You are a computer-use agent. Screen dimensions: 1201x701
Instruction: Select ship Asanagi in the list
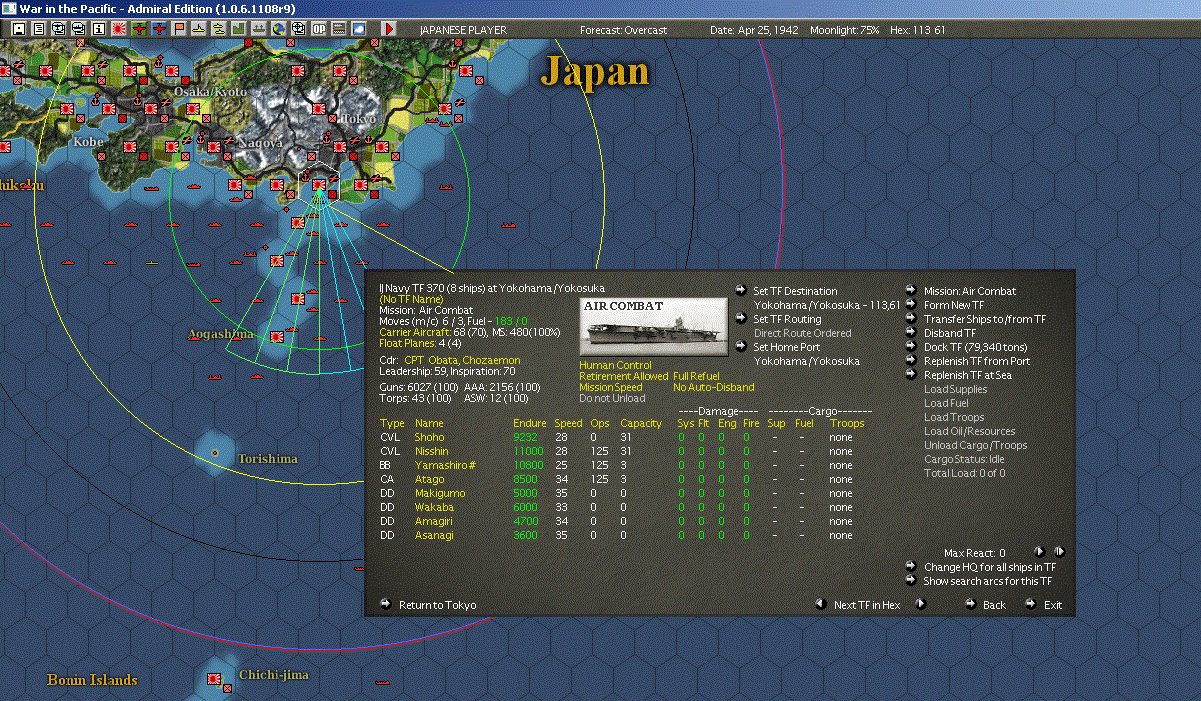click(x=436, y=535)
